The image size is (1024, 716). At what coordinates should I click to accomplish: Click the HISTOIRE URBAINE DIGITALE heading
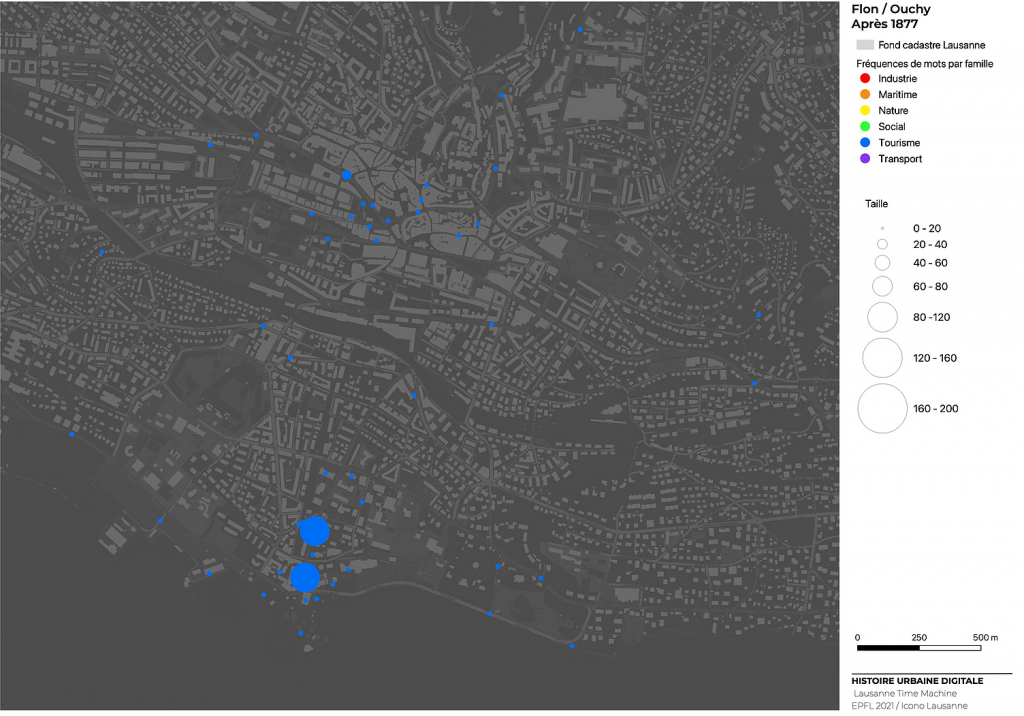tap(917, 681)
